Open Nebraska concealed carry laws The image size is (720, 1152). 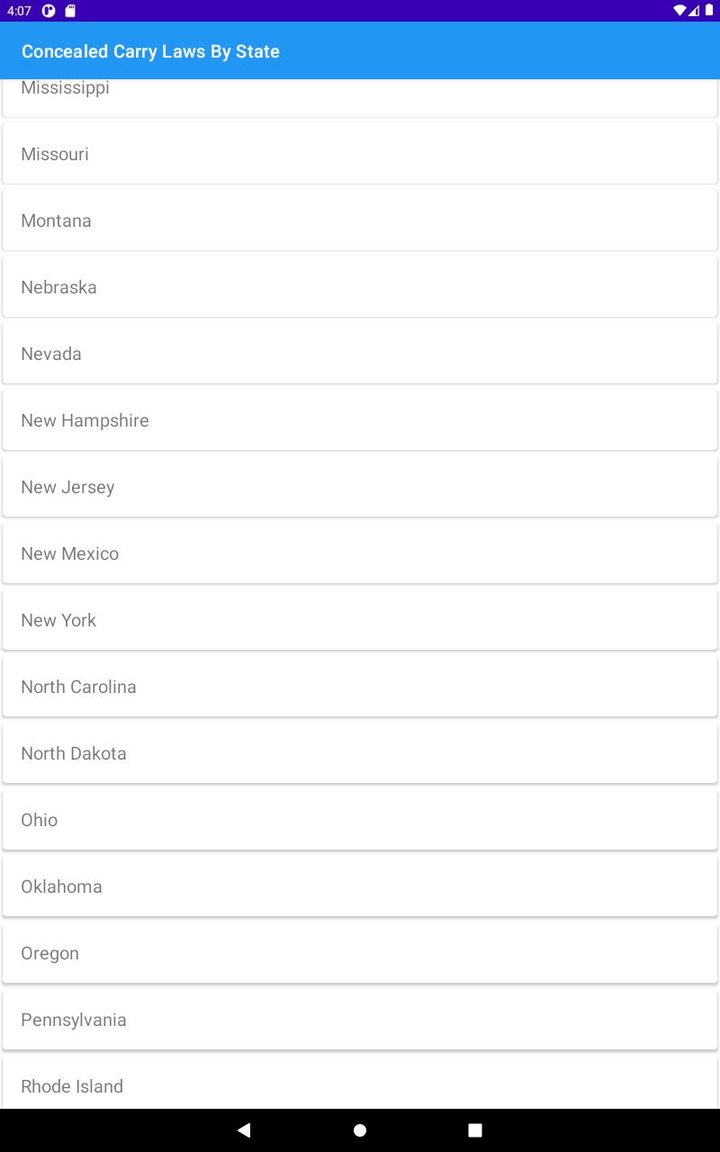(x=360, y=287)
